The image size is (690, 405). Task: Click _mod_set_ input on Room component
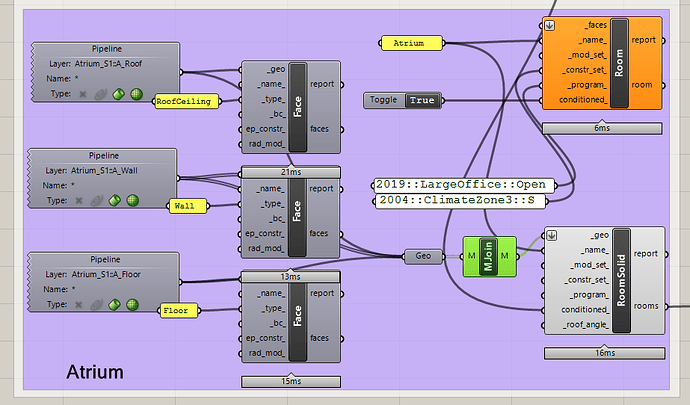click(x=587, y=55)
